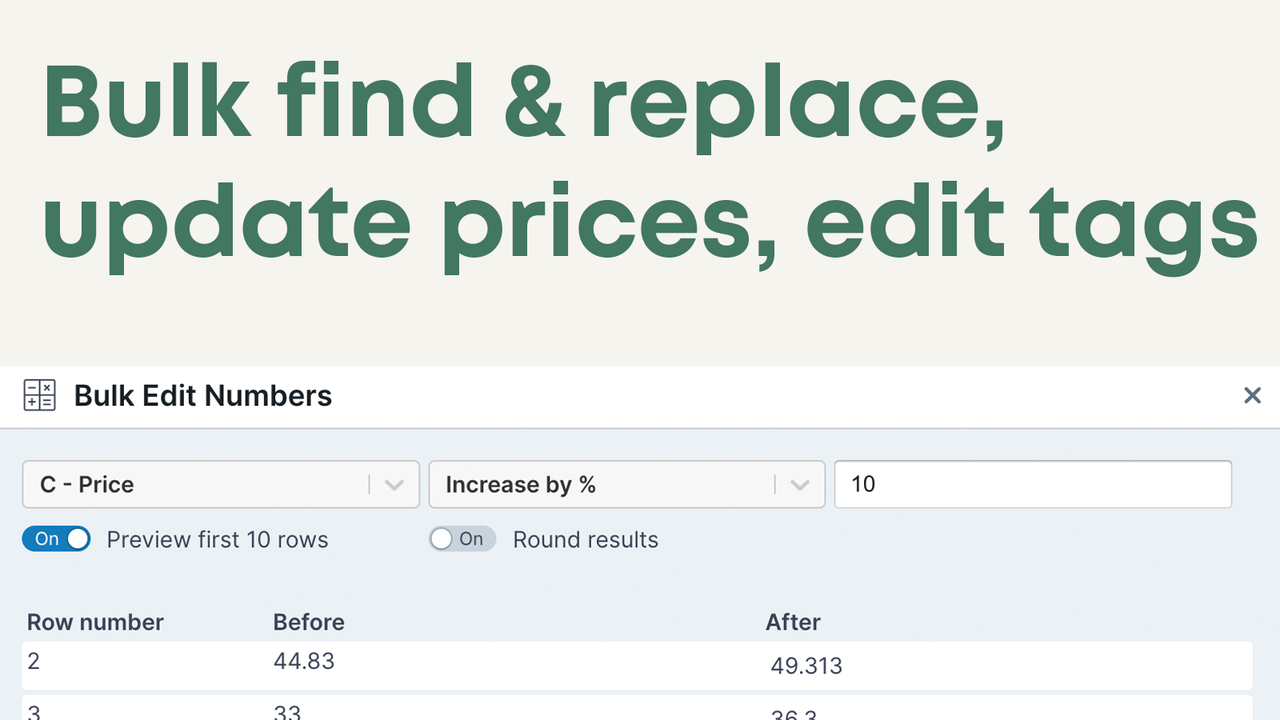Image resolution: width=1280 pixels, height=720 pixels.
Task: Click the Preview first 10 rows label
Action: click(217, 539)
